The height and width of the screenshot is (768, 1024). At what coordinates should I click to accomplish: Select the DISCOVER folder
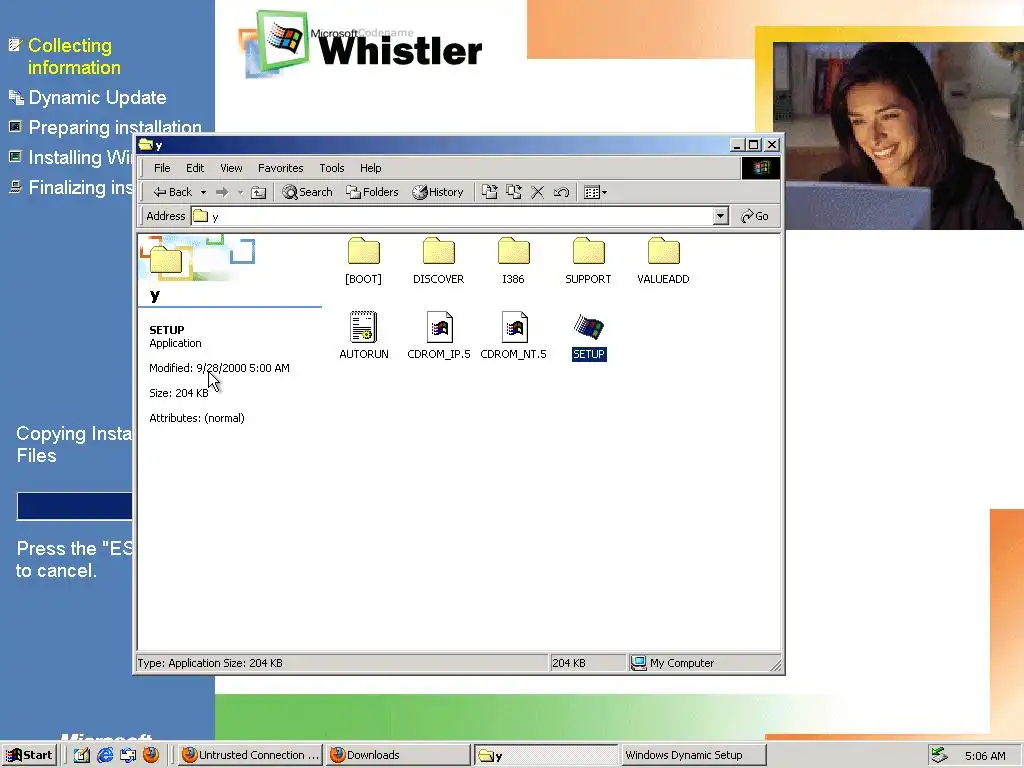tap(438, 261)
